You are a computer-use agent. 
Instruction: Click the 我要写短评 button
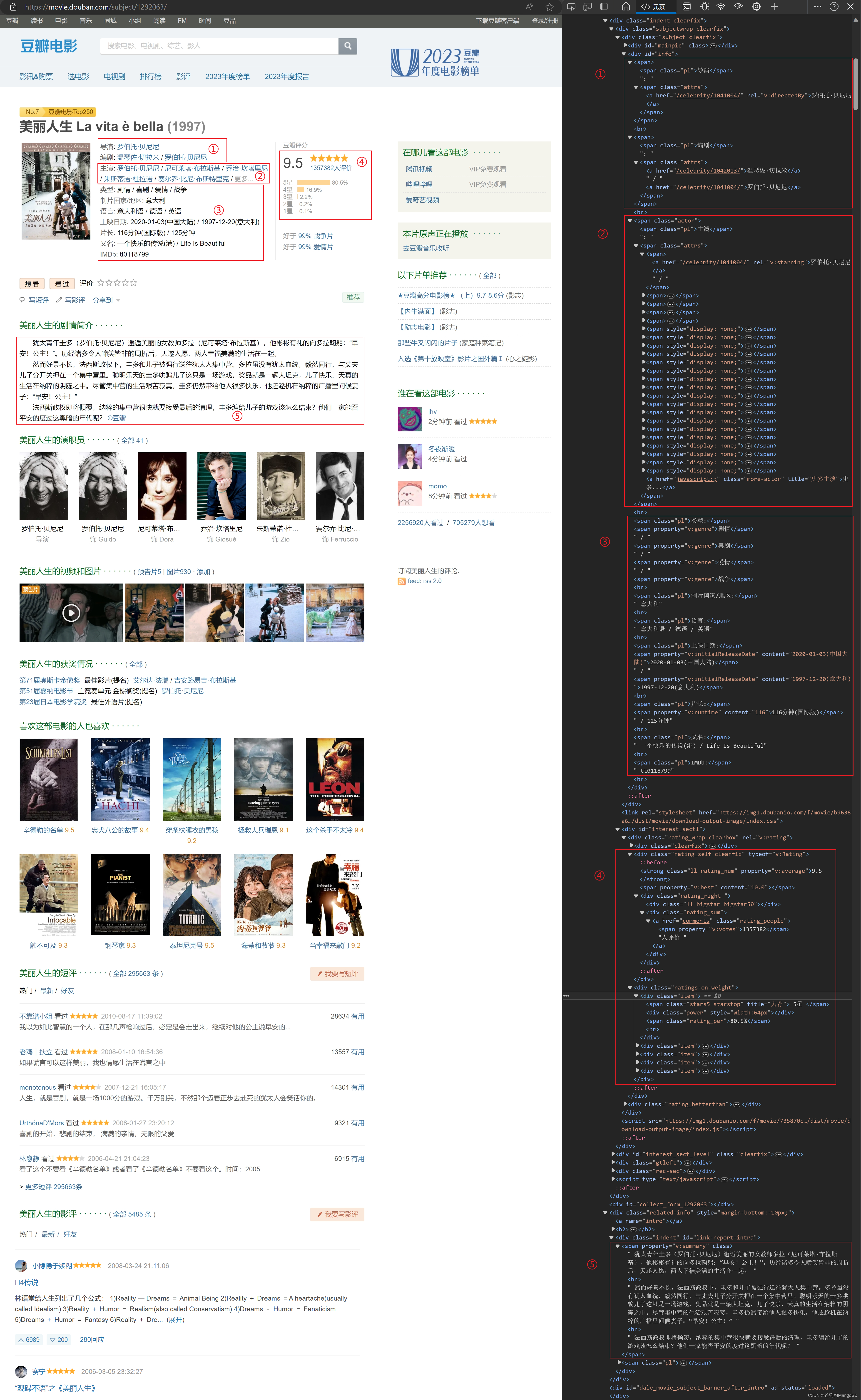coord(337,974)
